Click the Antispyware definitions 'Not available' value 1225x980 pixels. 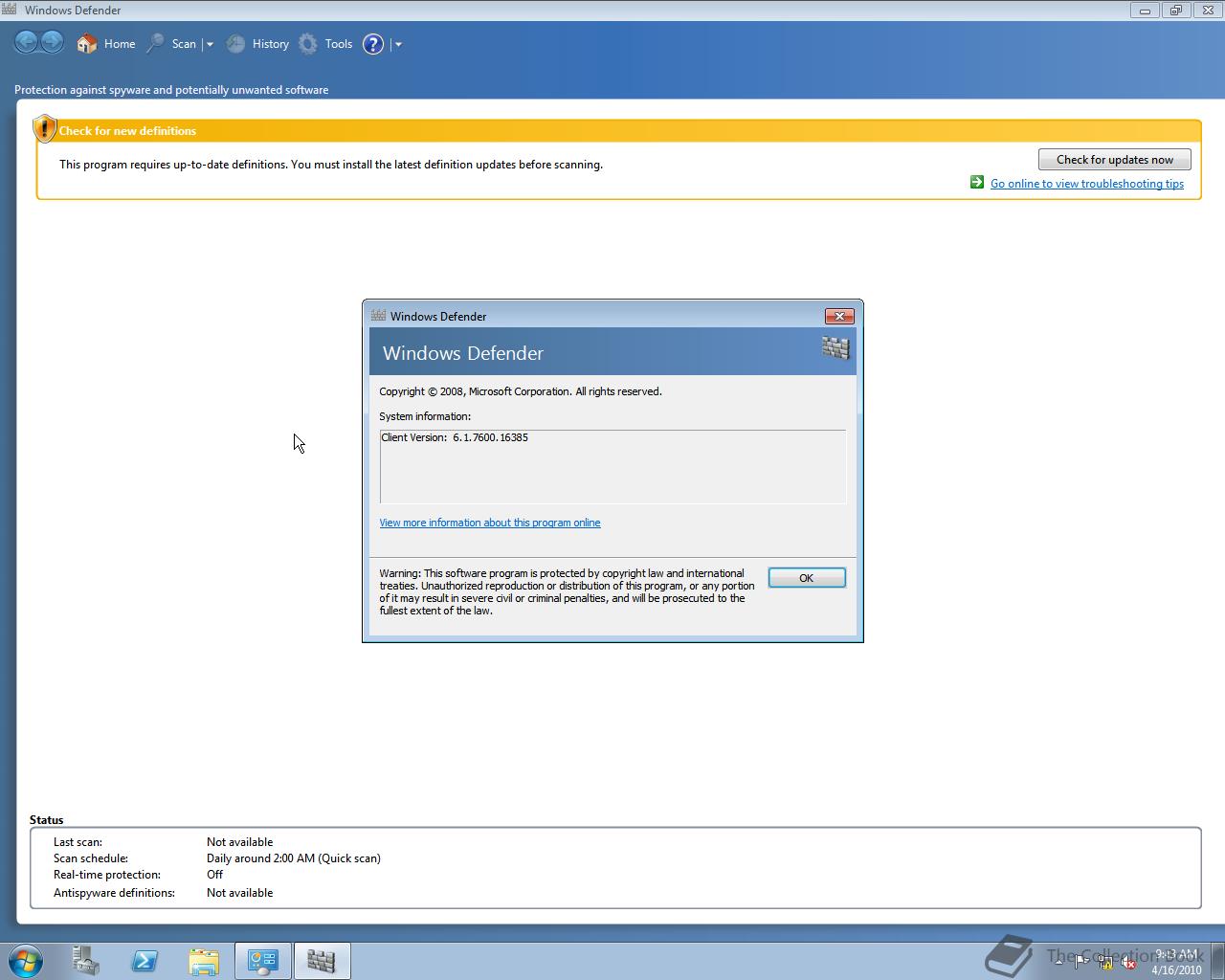click(239, 893)
